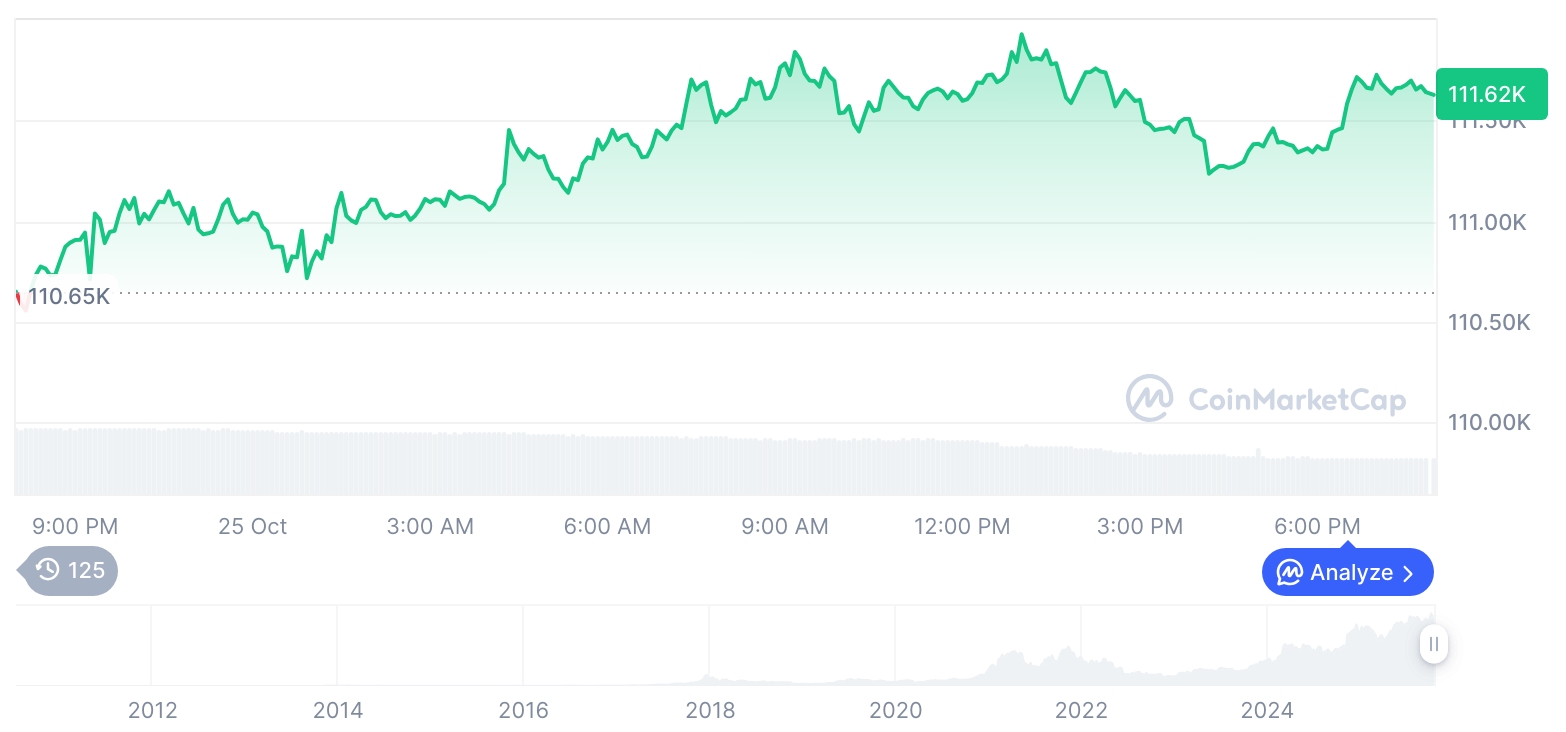1566x732 pixels.
Task: Click the red marker left of 110.65K
Action: 19,297
